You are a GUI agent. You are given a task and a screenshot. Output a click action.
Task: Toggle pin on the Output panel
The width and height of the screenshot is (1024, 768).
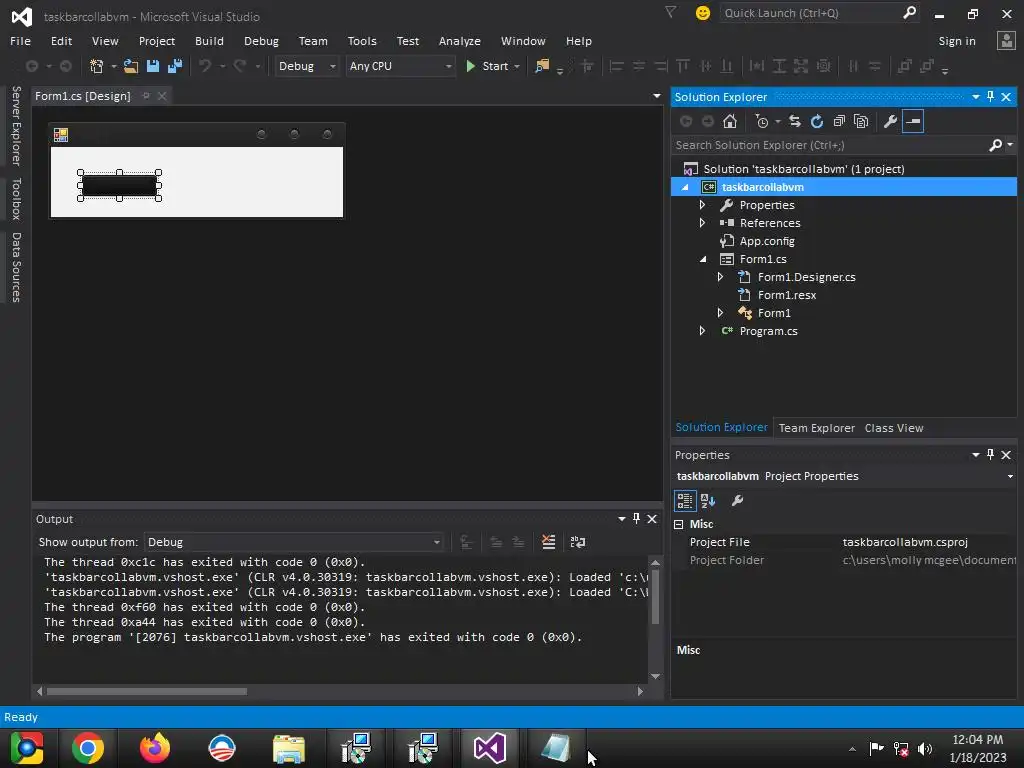[x=637, y=519]
